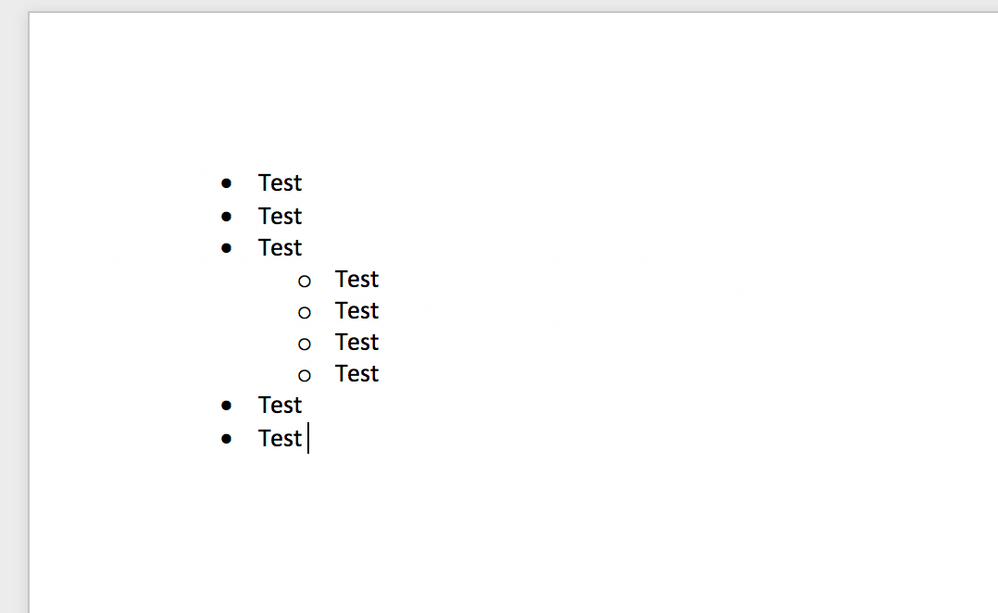This screenshot has height=613, width=998.
Task: Click "Test" text right after the indented list
Action: click(x=279, y=405)
